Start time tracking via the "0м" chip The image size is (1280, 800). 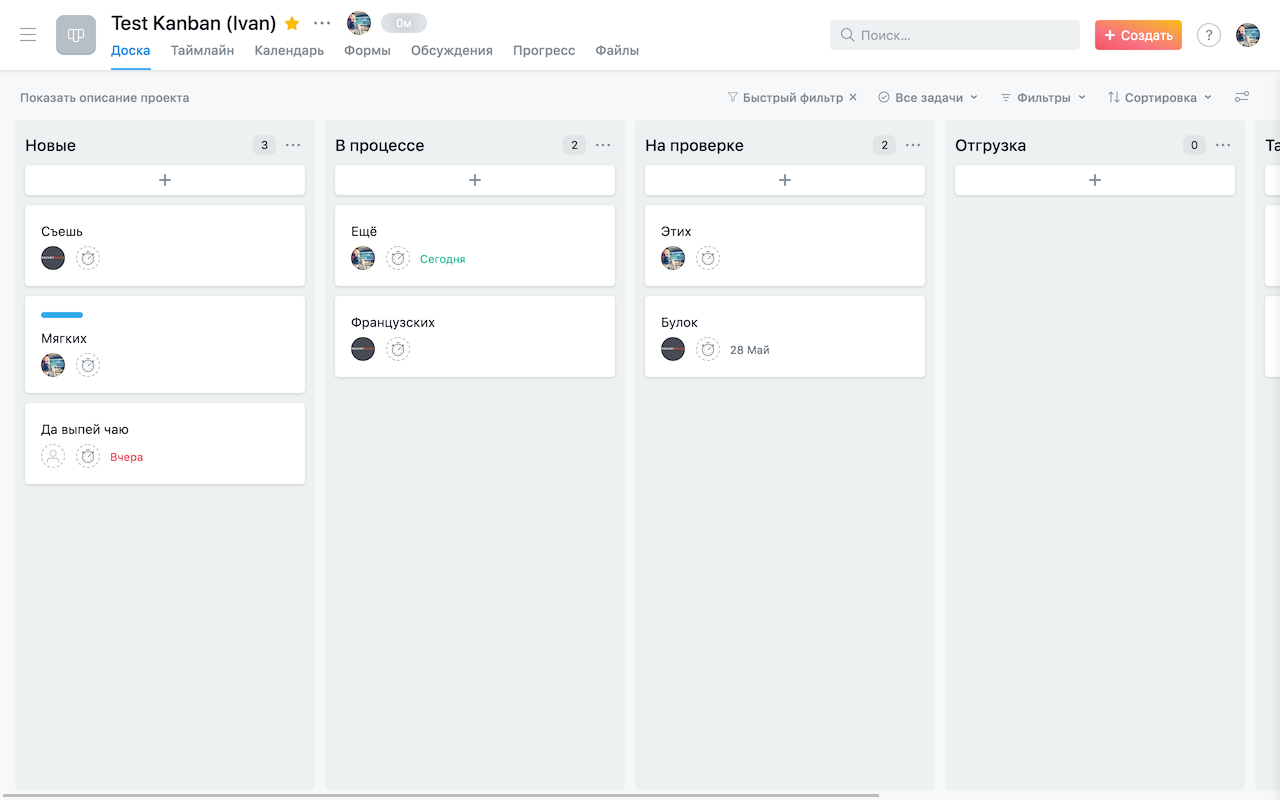click(x=403, y=22)
